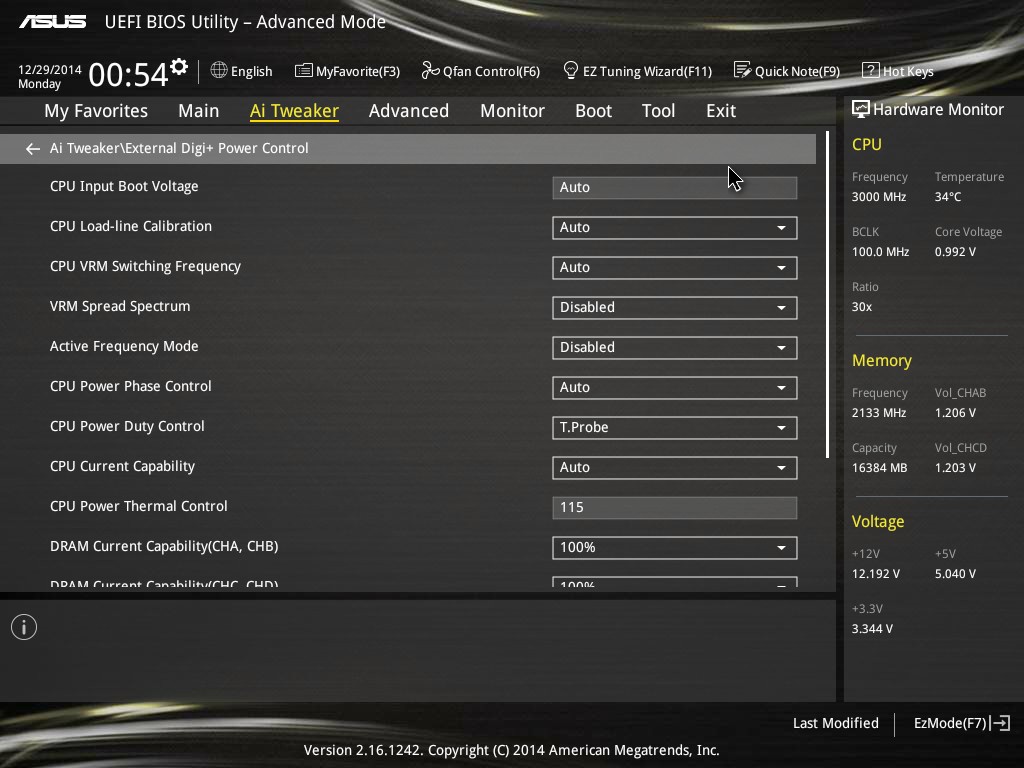
Task: Toggle VRM Spread Spectrum Disabled setting
Action: [x=675, y=308]
